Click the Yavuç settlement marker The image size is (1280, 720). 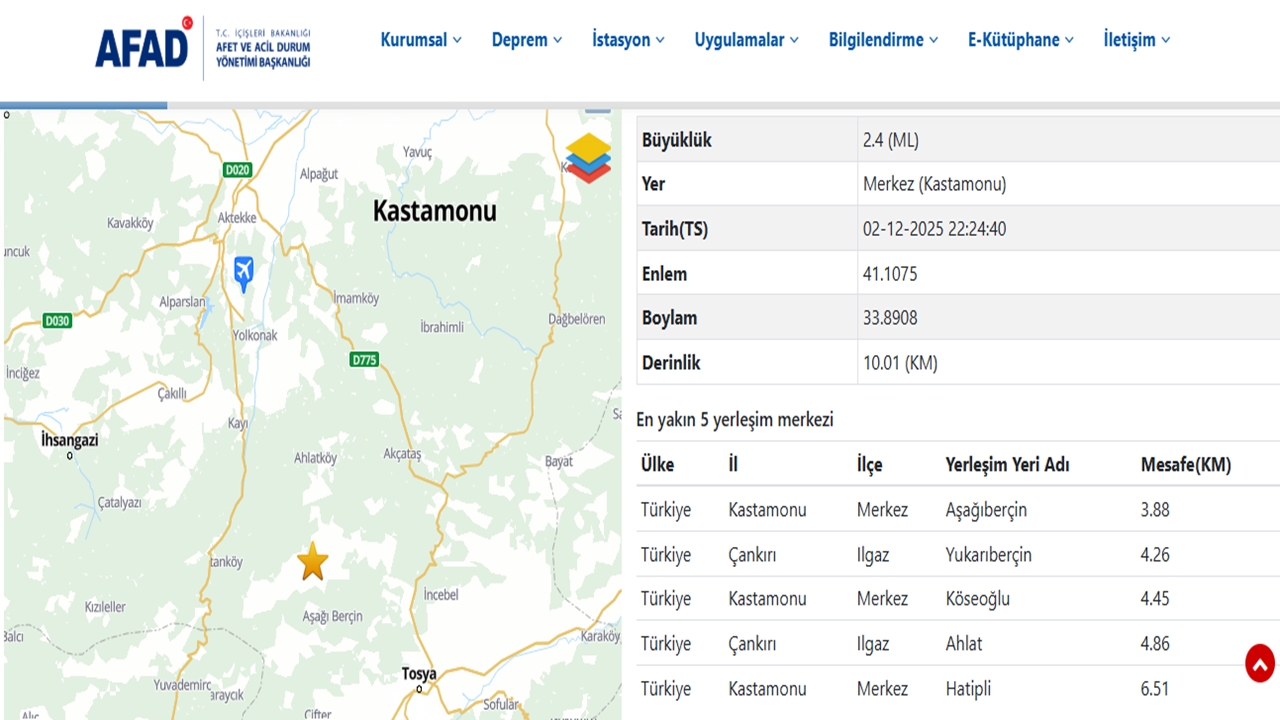(417, 152)
